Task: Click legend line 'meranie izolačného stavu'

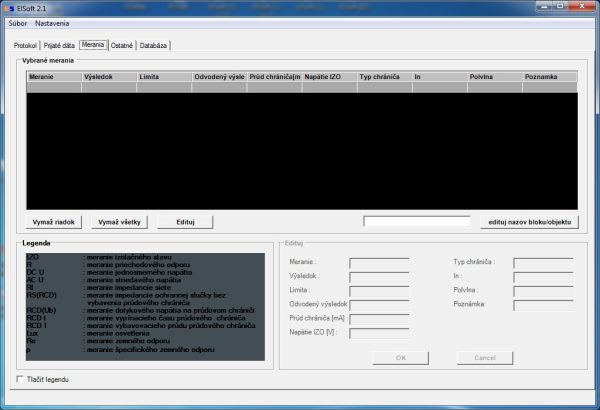Action: tap(129, 257)
